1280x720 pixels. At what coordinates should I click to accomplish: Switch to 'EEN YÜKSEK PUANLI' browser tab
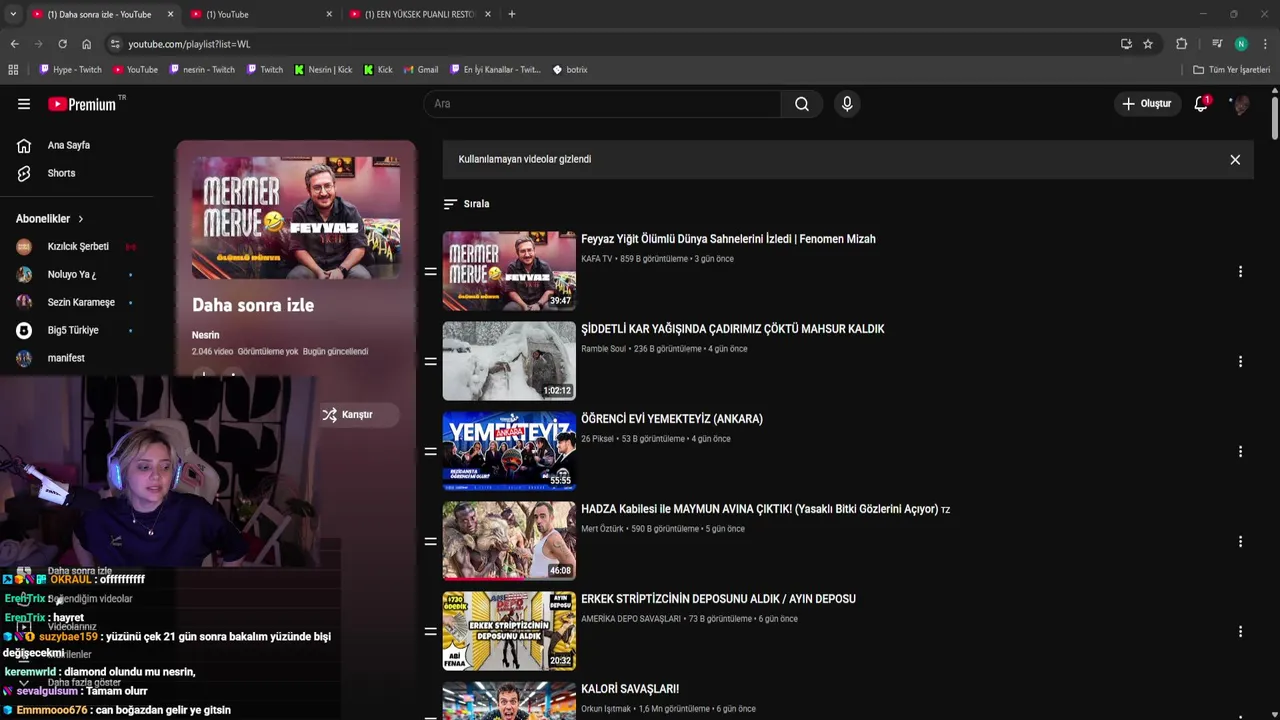coord(420,14)
